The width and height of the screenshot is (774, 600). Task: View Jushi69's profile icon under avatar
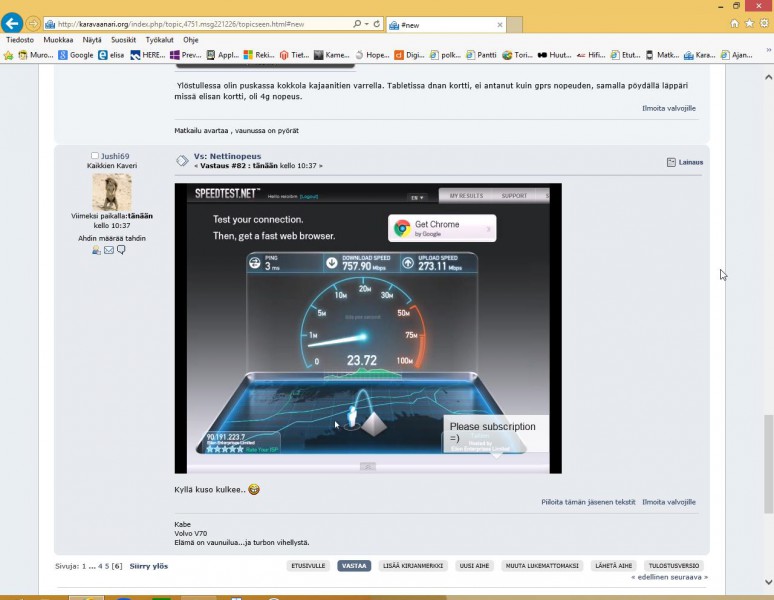(x=97, y=250)
